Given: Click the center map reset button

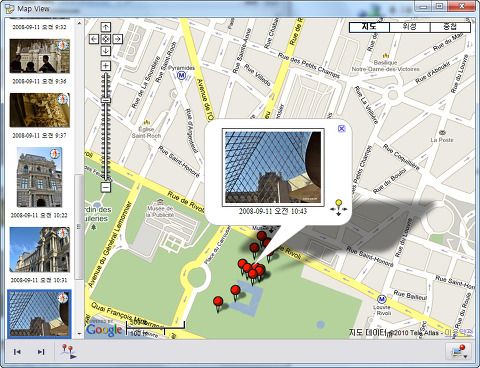Looking at the screenshot, I should [106, 39].
